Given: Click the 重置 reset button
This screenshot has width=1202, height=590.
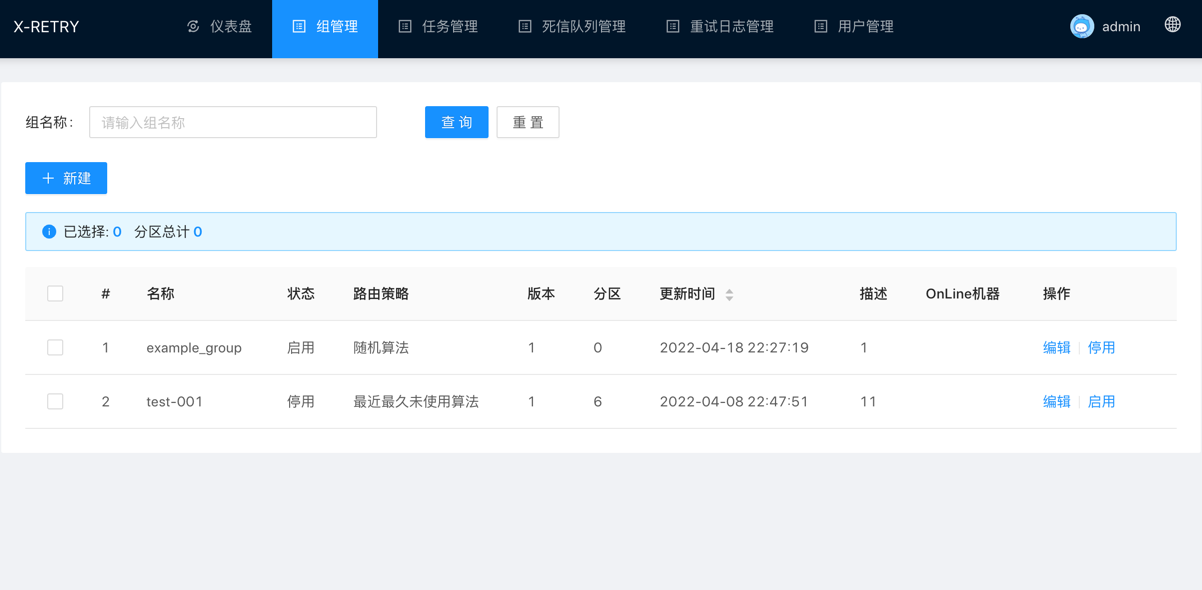Looking at the screenshot, I should [x=528, y=122].
